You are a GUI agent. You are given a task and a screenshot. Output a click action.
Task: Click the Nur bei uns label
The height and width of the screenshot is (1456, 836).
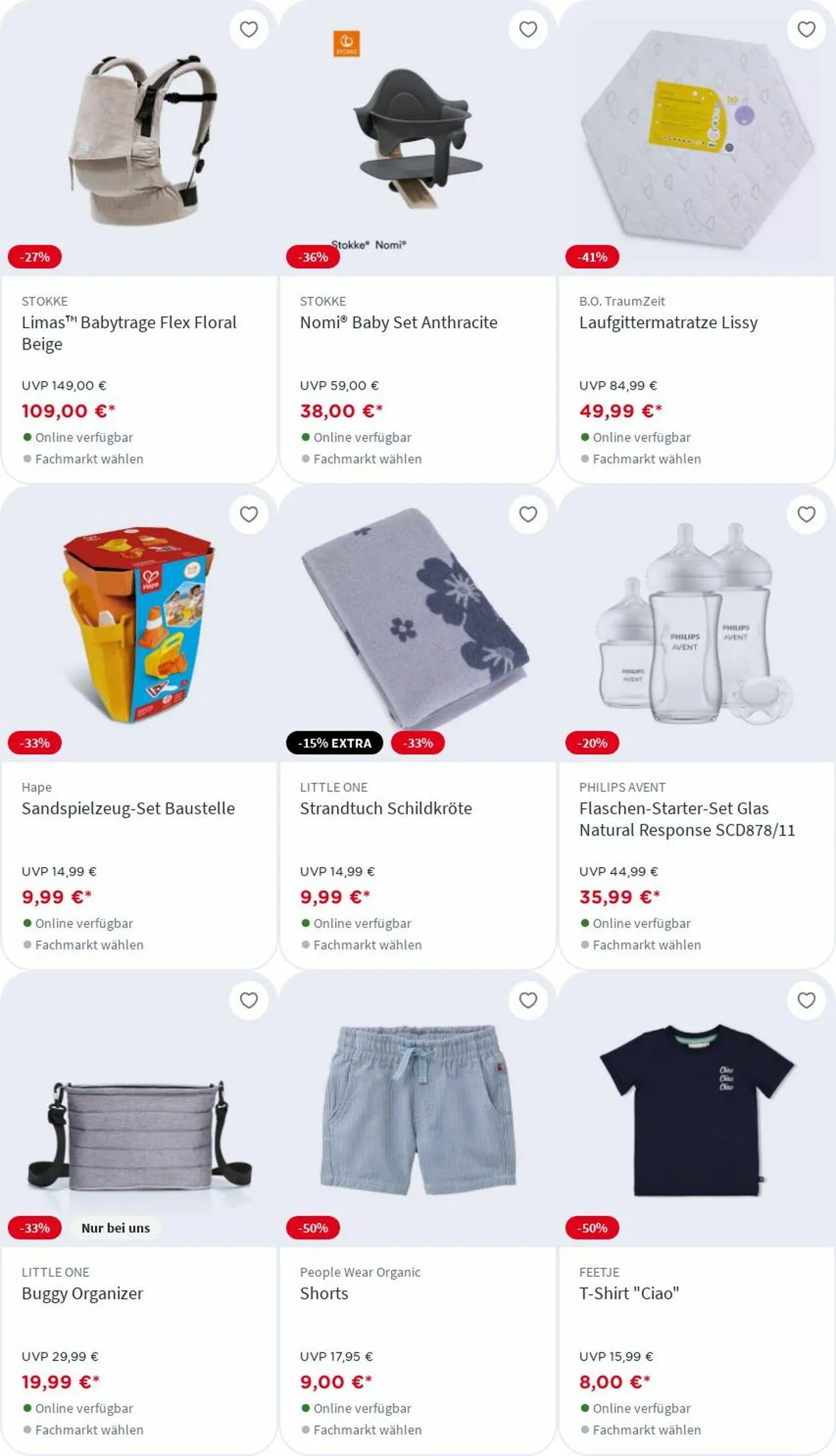click(x=116, y=1228)
